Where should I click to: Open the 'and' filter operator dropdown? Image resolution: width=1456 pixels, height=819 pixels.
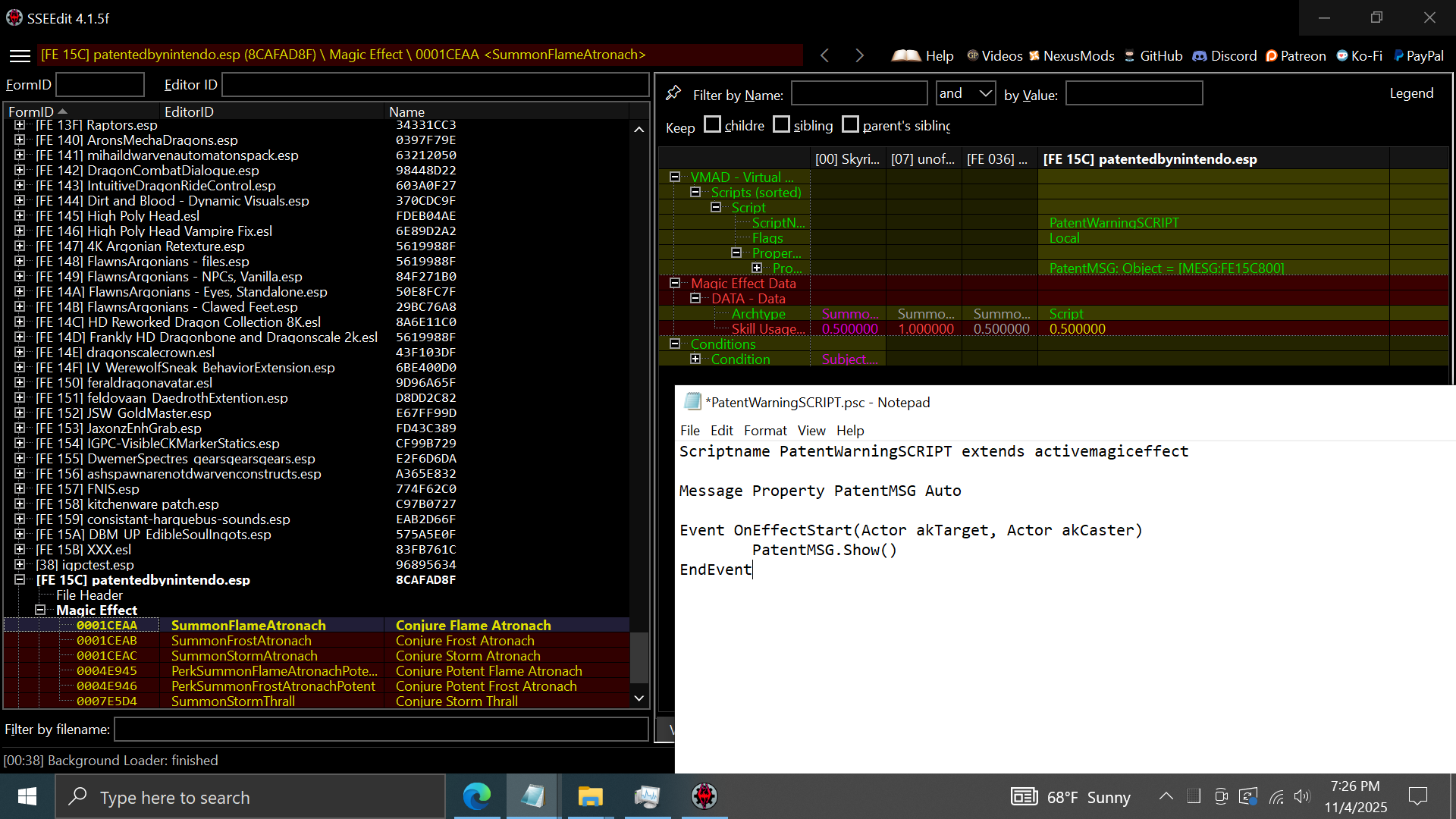coord(965,93)
